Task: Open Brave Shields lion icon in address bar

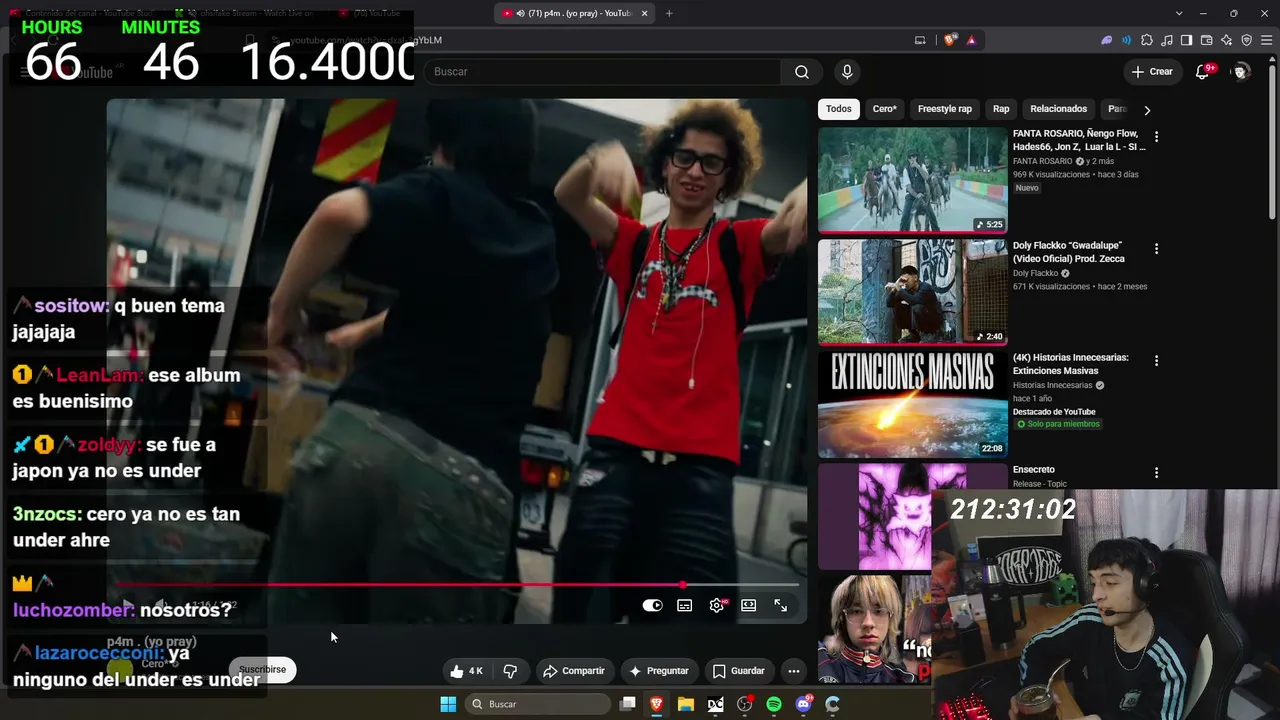Action: [x=949, y=40]
